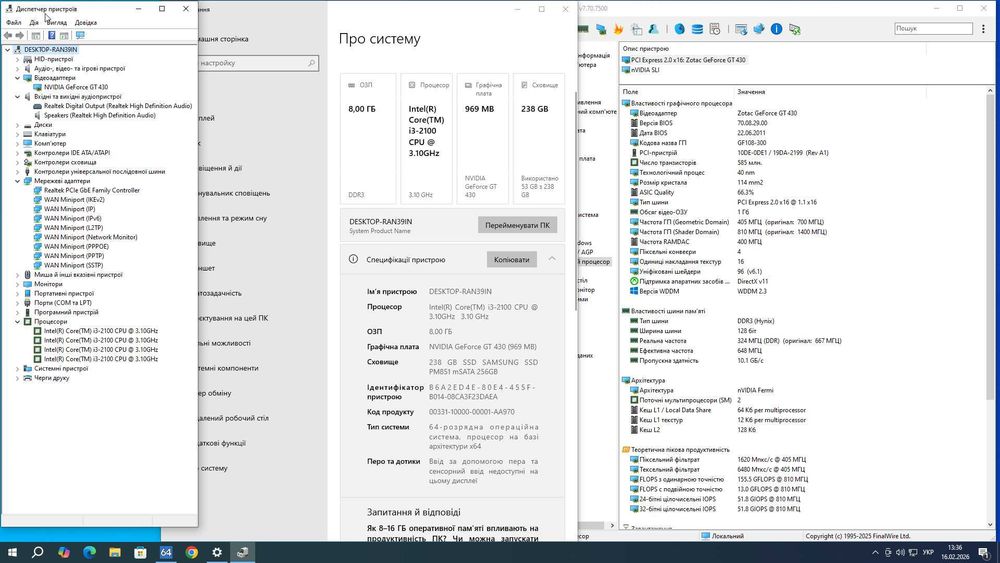
Task: Click the info icon beside device specifications
Action: click(x=353, y=259)
